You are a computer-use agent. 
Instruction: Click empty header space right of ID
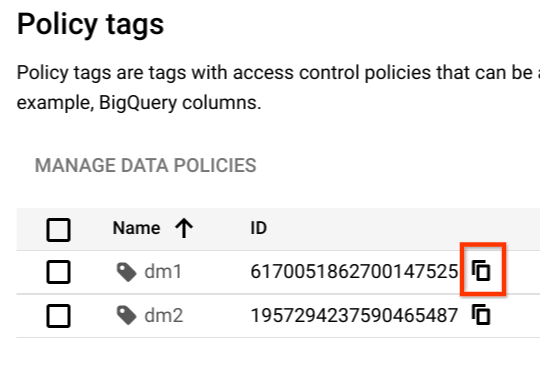pos(403,229)
